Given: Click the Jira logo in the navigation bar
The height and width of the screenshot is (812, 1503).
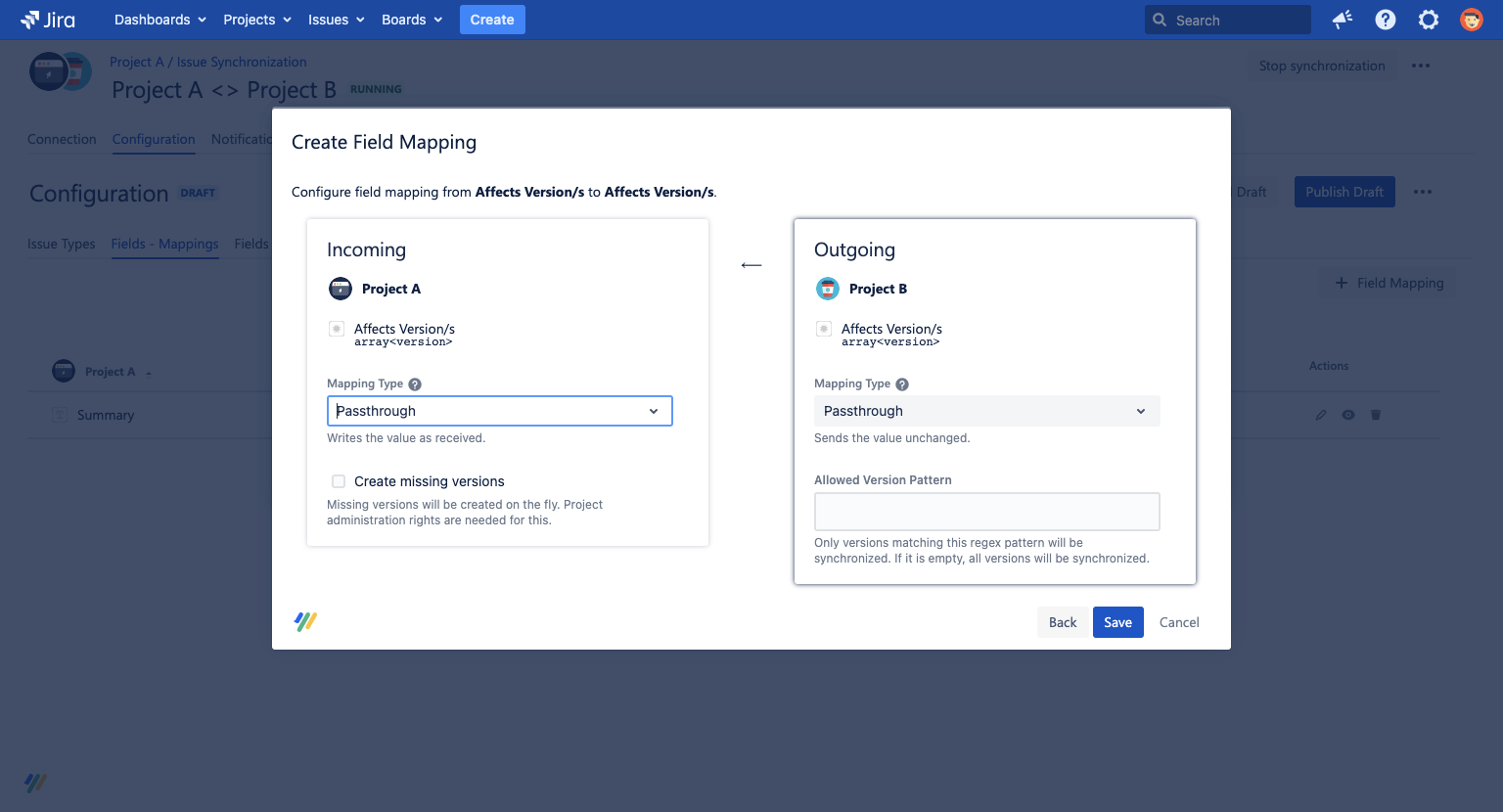Looking at the screenshot, I should (x=45, y=20).
